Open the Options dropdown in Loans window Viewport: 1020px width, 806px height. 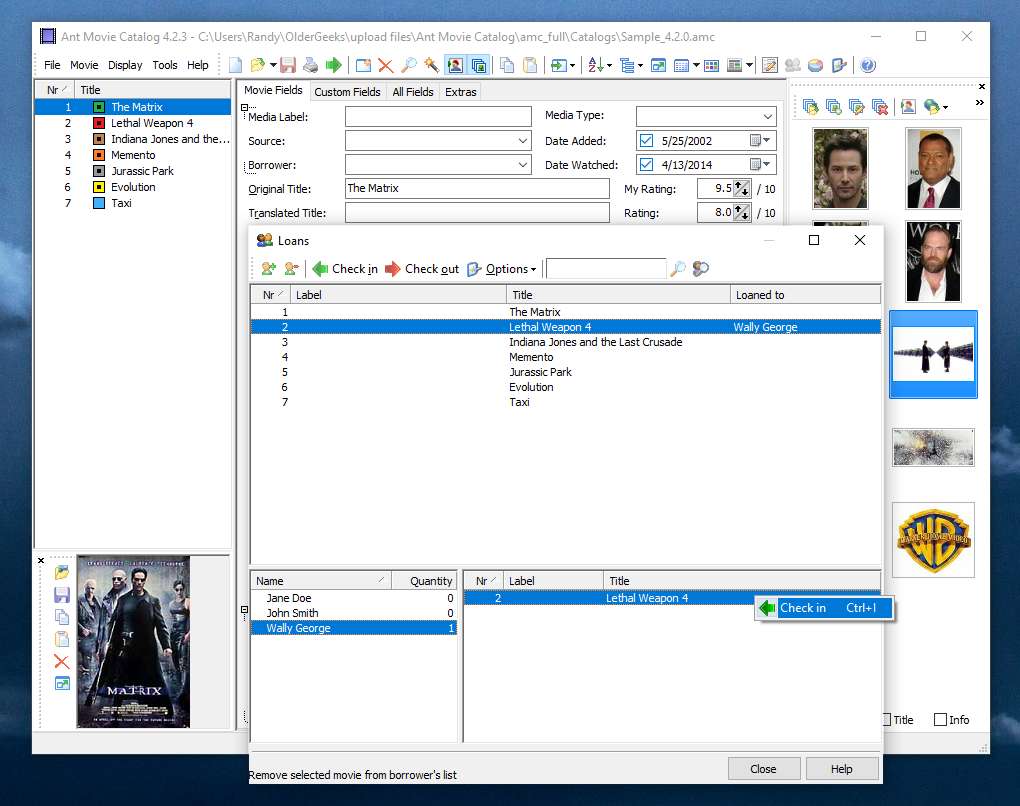[x=502, y=269]
